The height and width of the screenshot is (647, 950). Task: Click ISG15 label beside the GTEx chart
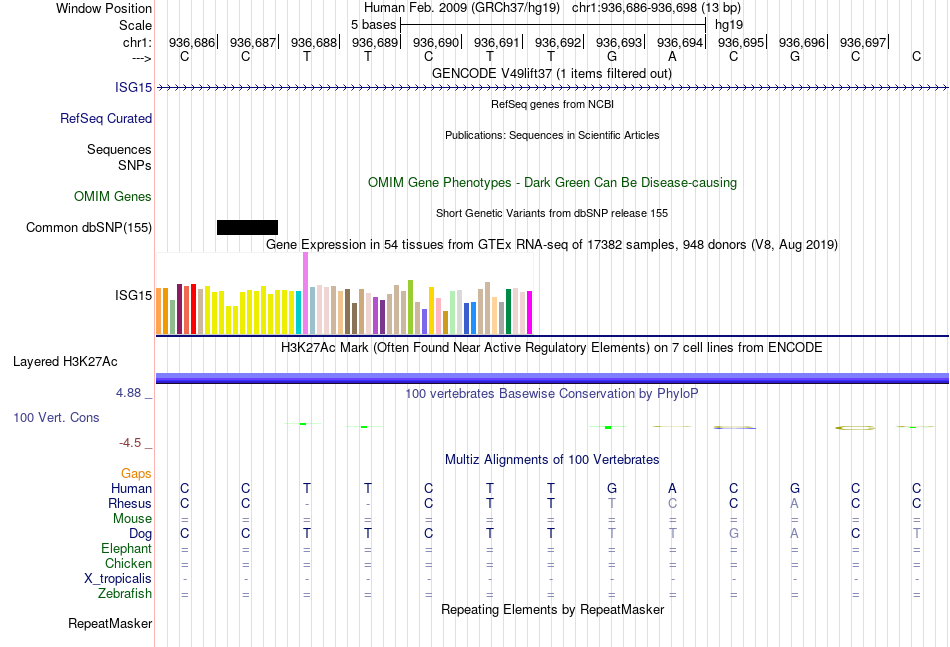133,296
